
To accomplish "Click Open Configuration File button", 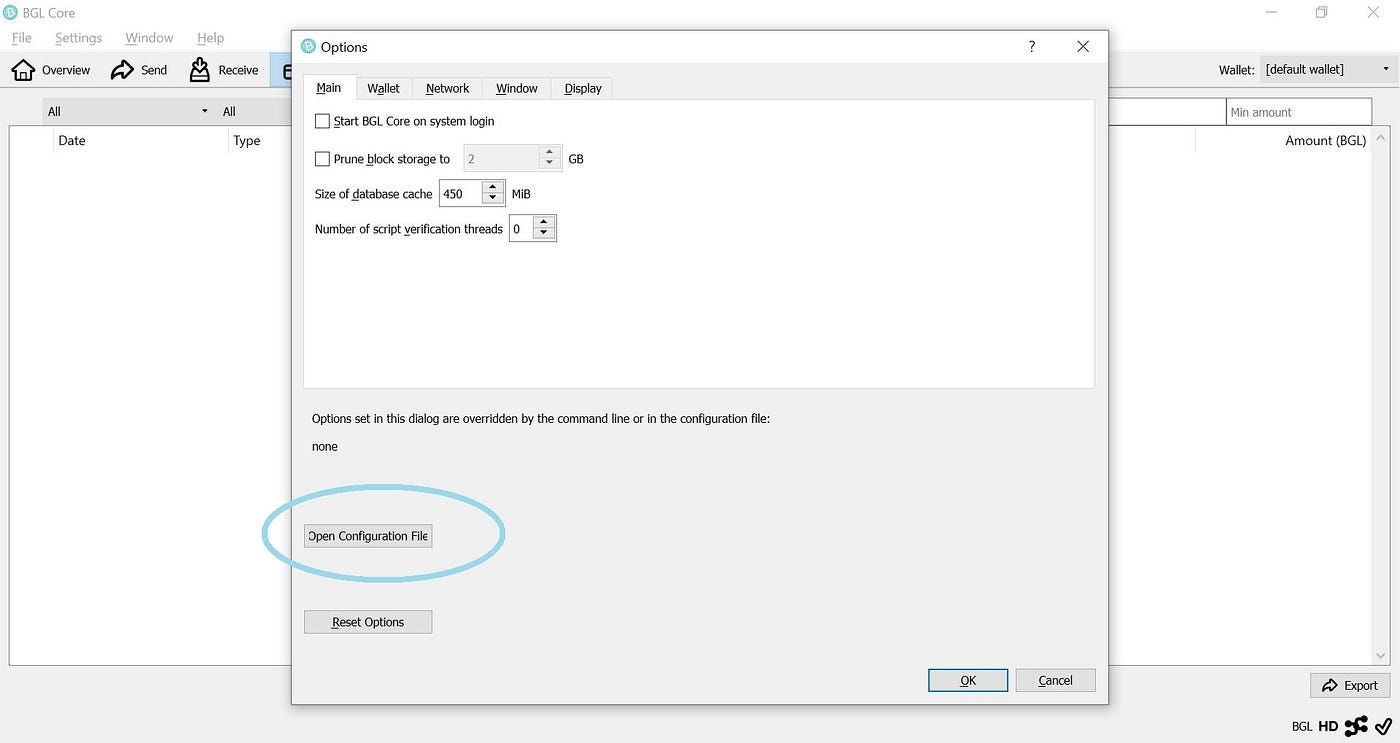I will pyautogui.click(x=368, y=536).
